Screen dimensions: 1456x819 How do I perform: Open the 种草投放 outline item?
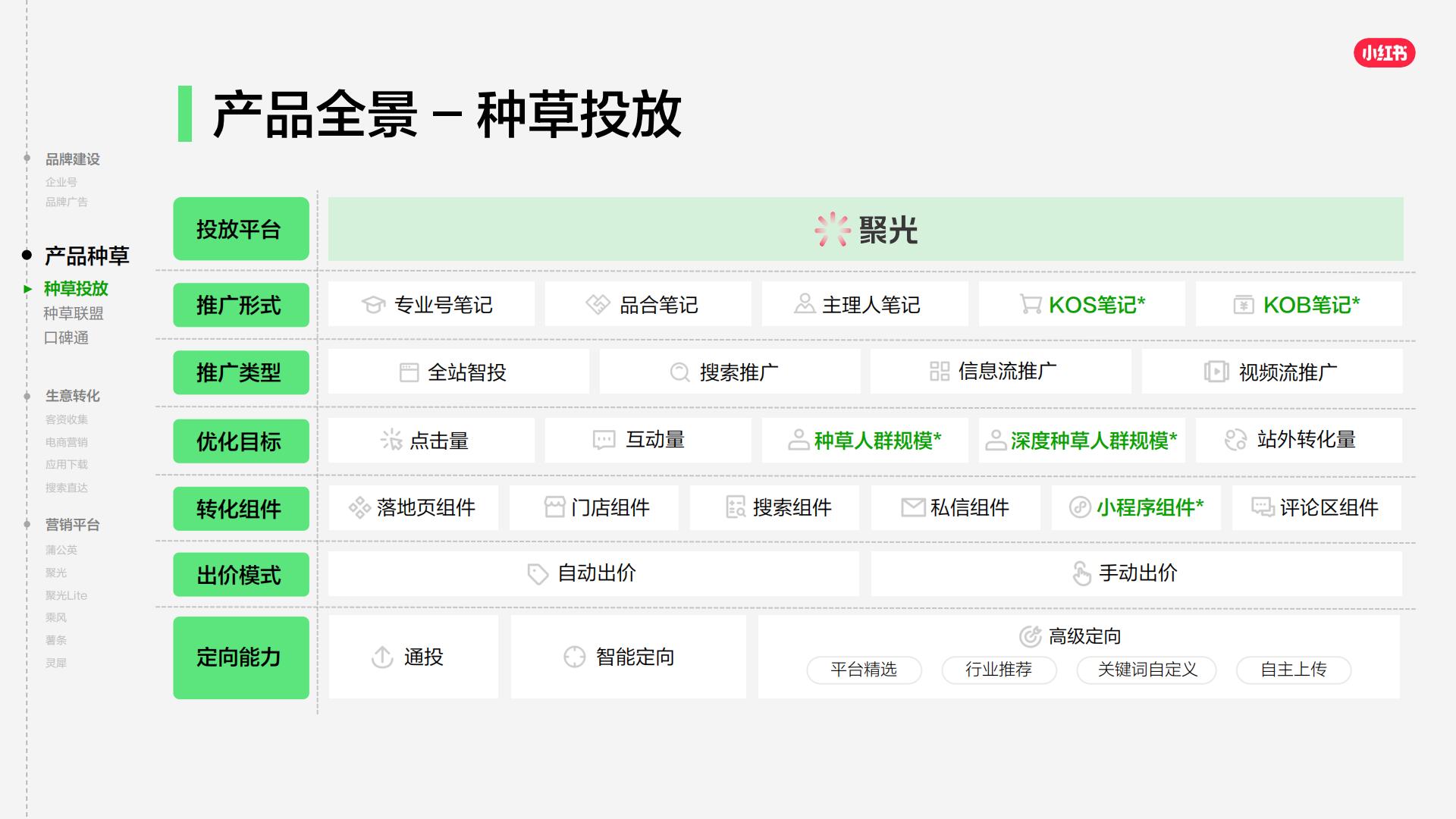[x=76, y=288]
